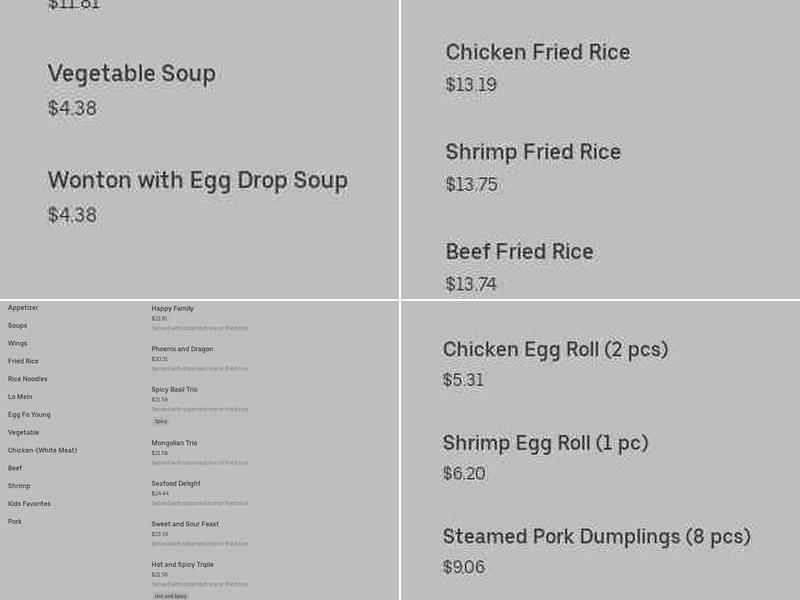This screenshot has height=600, width=800.
Task: Select the Rice Noodles category
Action: click(27, 378)
